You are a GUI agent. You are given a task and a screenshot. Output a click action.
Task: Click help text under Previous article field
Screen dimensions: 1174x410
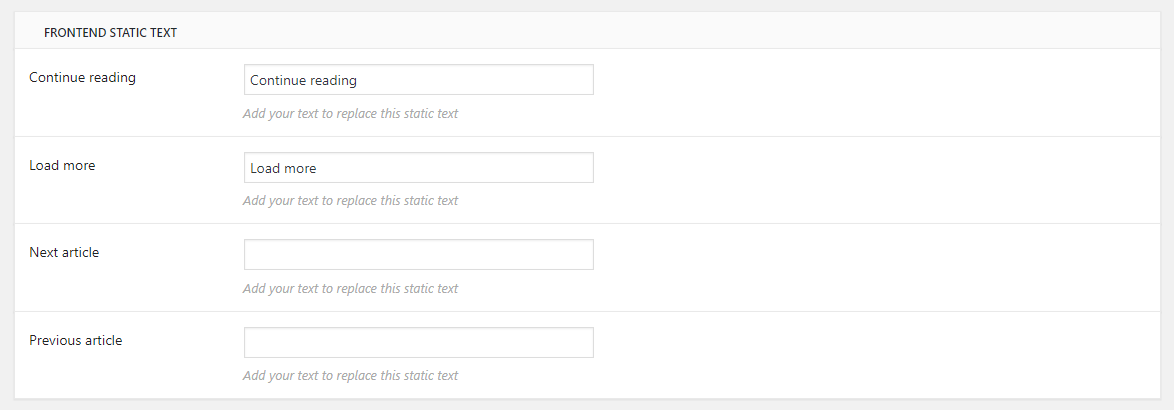click(x=350, y=375)
